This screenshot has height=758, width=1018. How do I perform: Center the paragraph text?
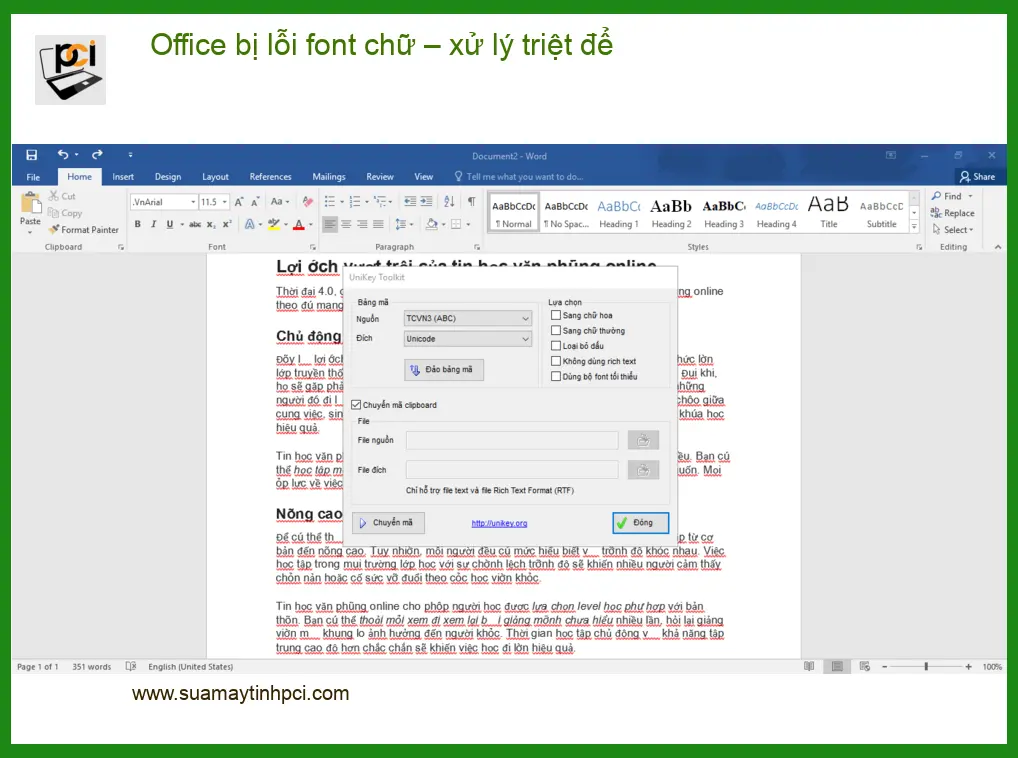click(x=346, y=224)
